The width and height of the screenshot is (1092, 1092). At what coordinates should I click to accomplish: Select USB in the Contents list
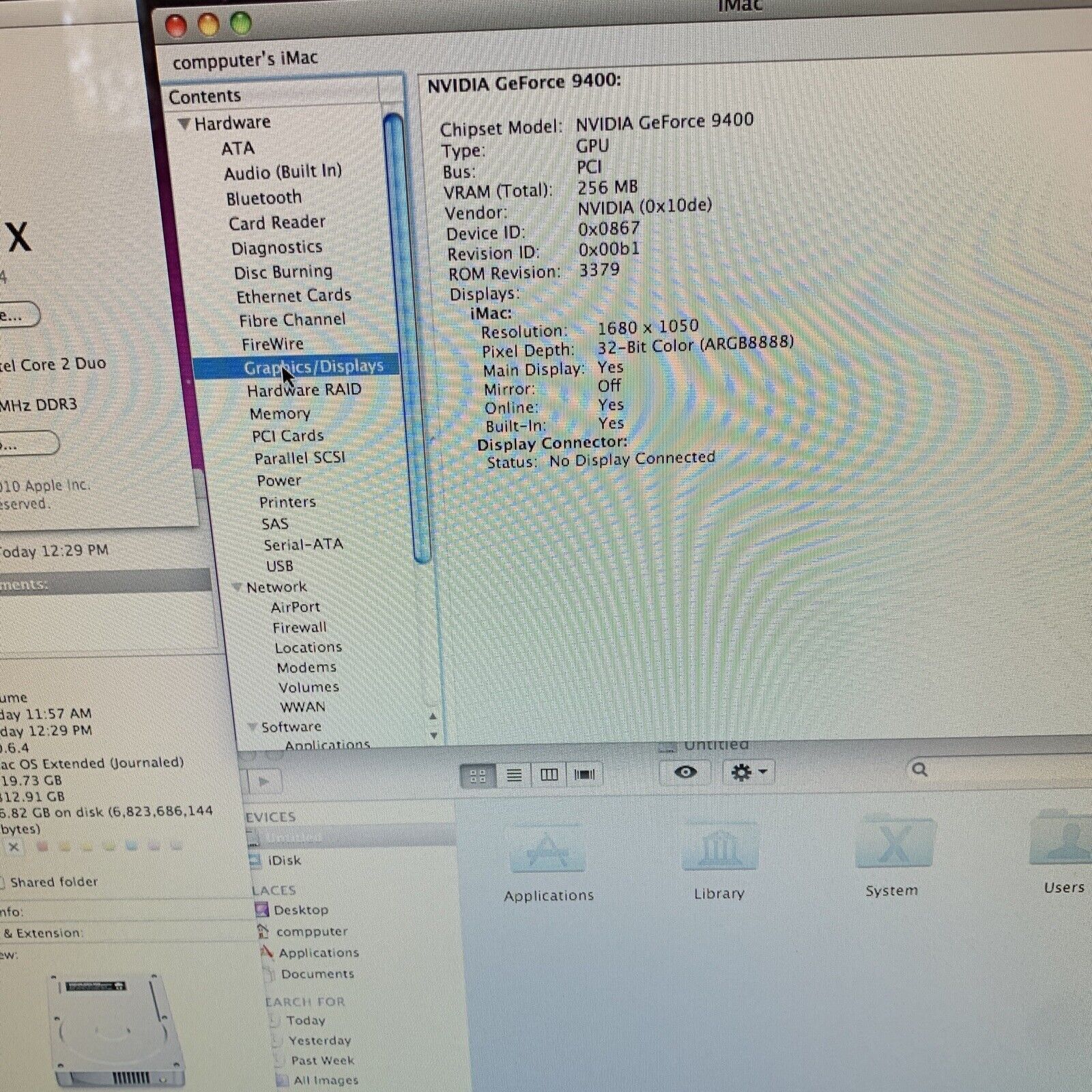(x=280, y=566)
